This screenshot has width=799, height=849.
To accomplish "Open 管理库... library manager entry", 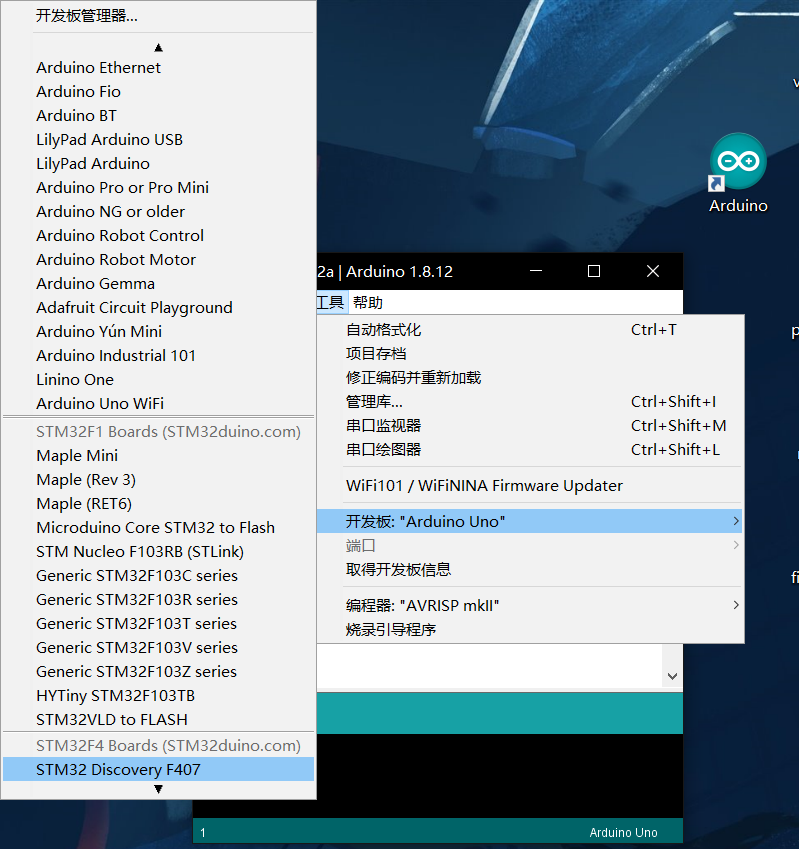I will [529, 402].
